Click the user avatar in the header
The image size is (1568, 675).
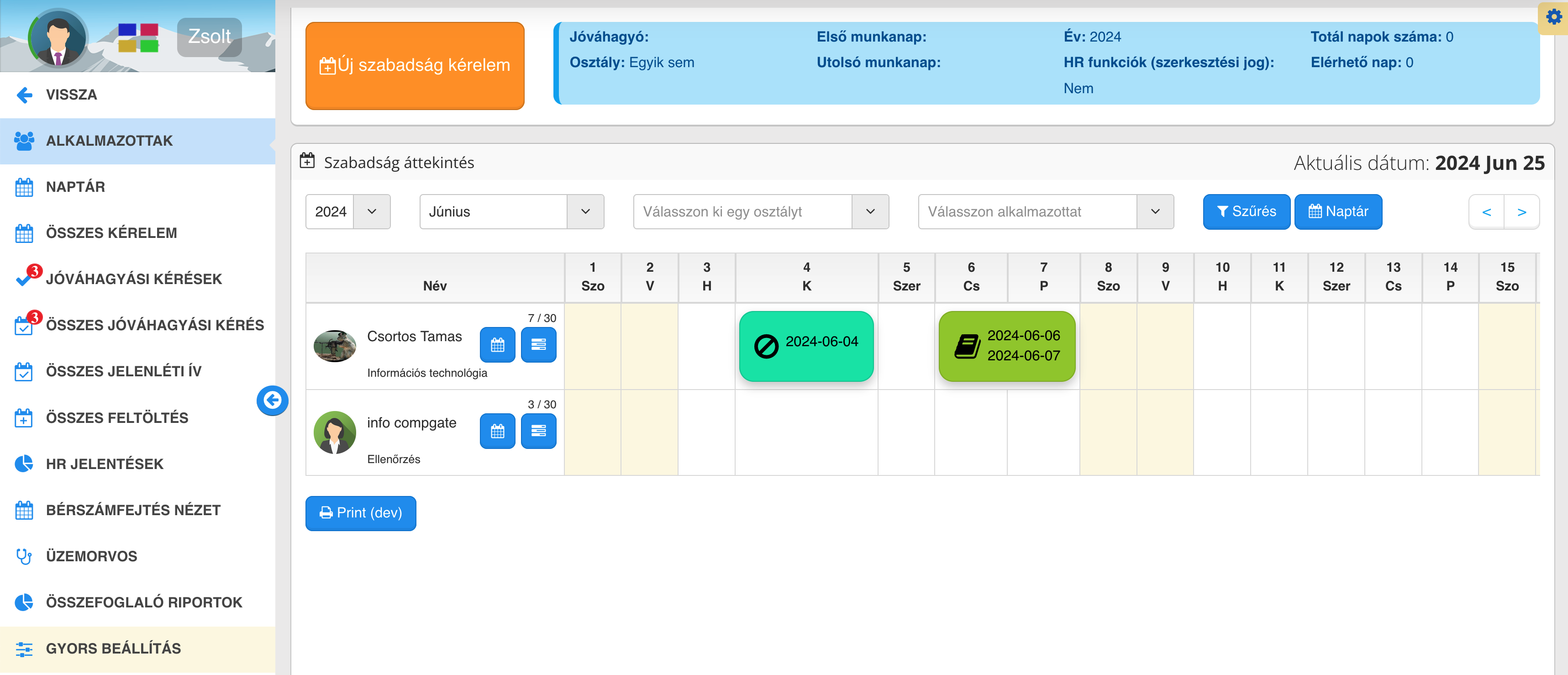(x=58, y=38)
